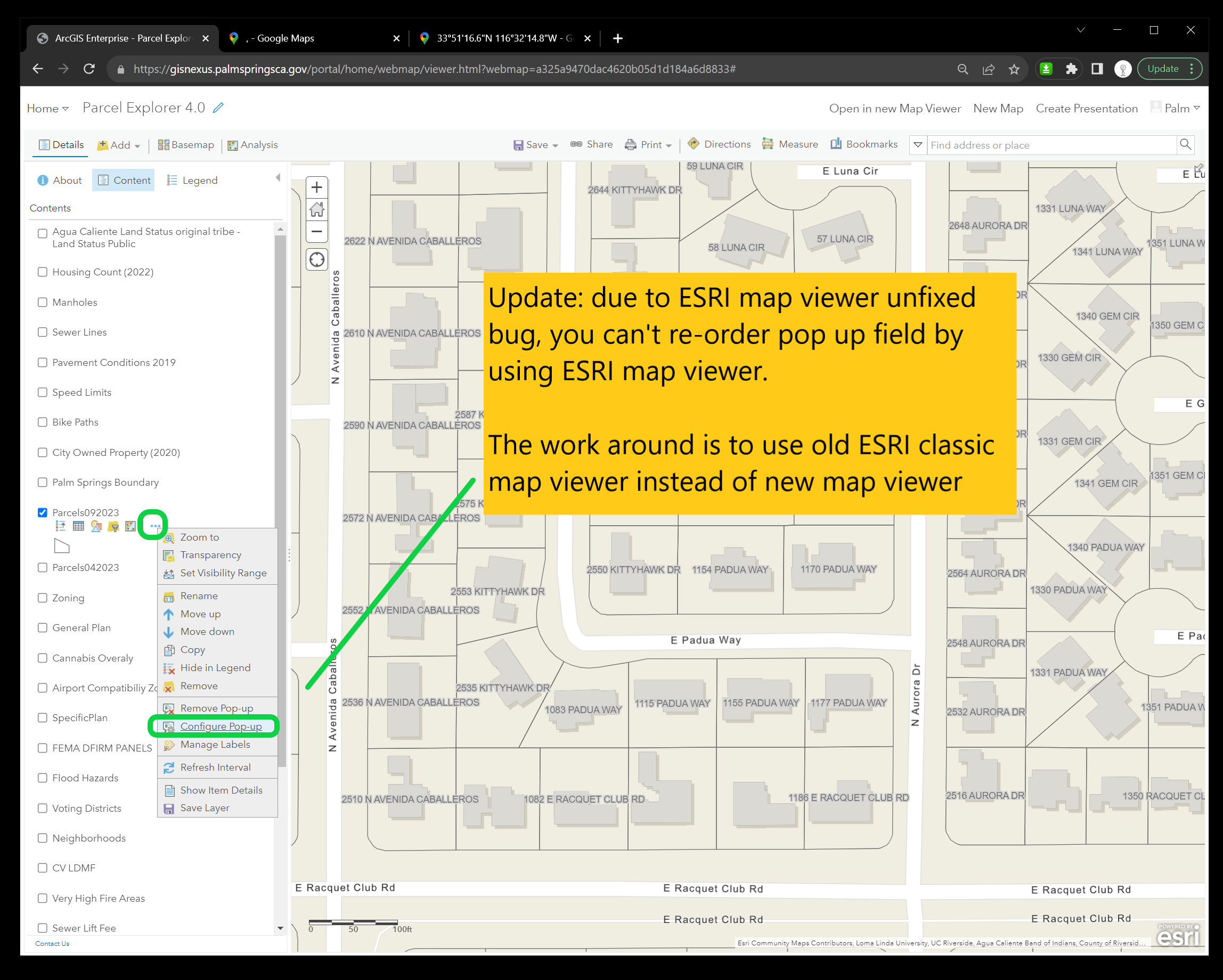Open table for Parcels092023 layer
1223x980 pixels.
point(78,526)
